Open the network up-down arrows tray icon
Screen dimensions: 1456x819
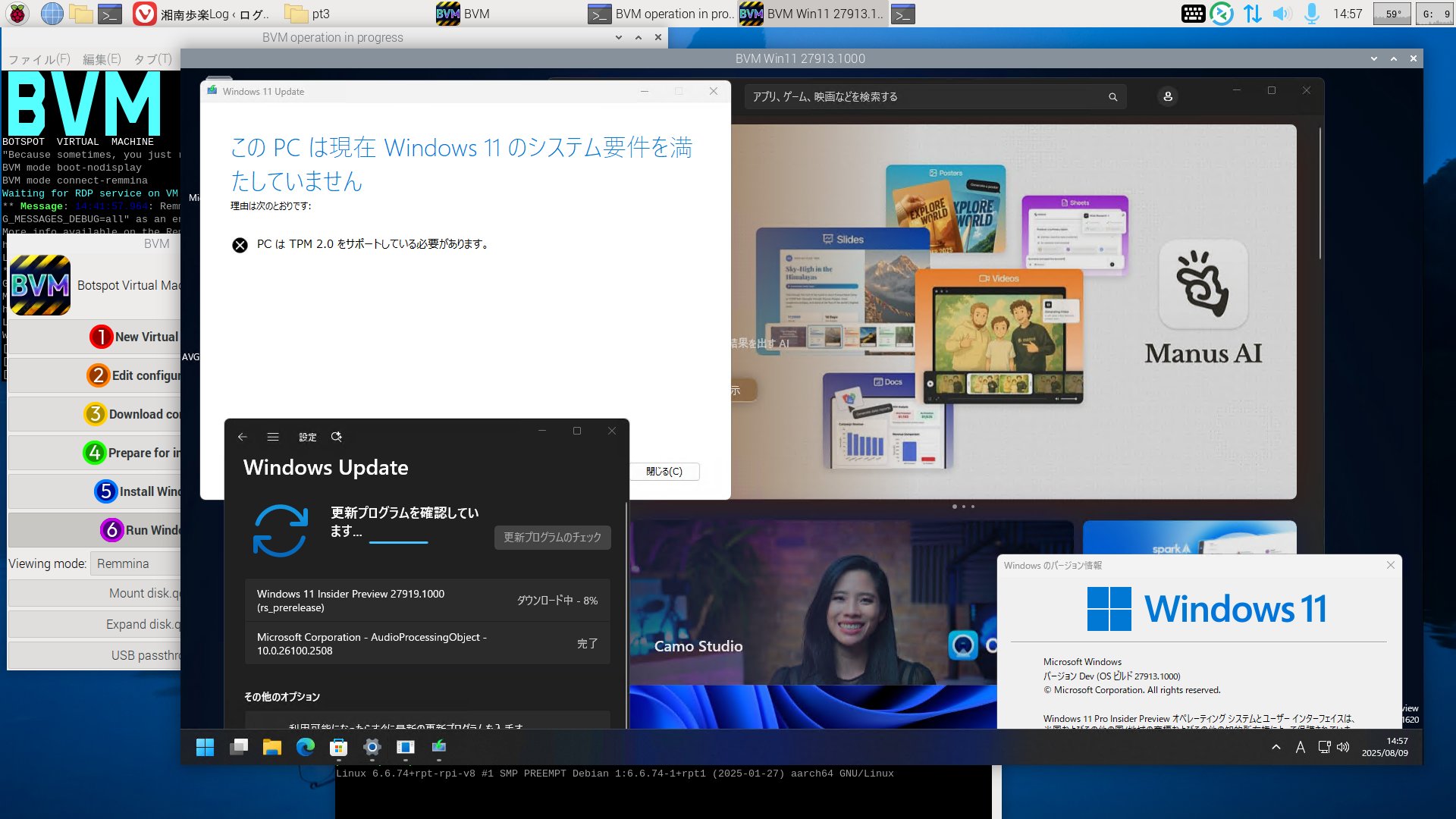point(1252,14)
